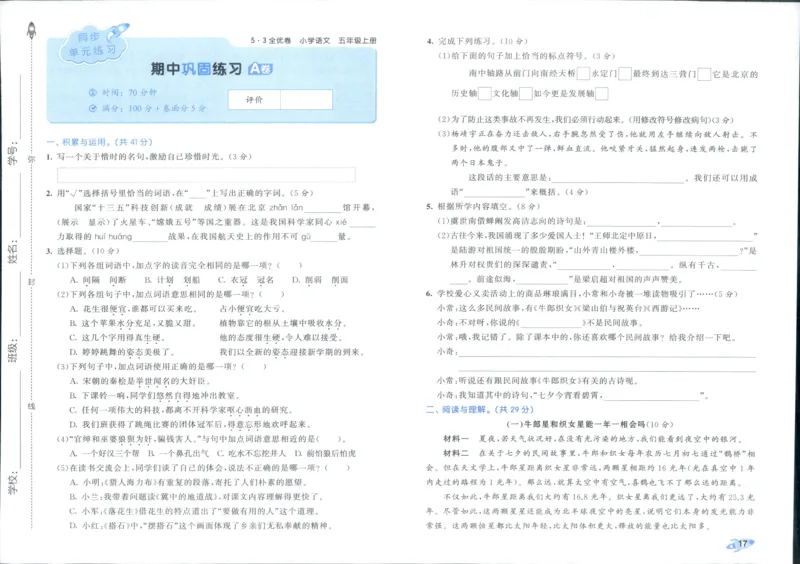
Task: Click the header text 小学语文
Action: click(x=315, y=40)
